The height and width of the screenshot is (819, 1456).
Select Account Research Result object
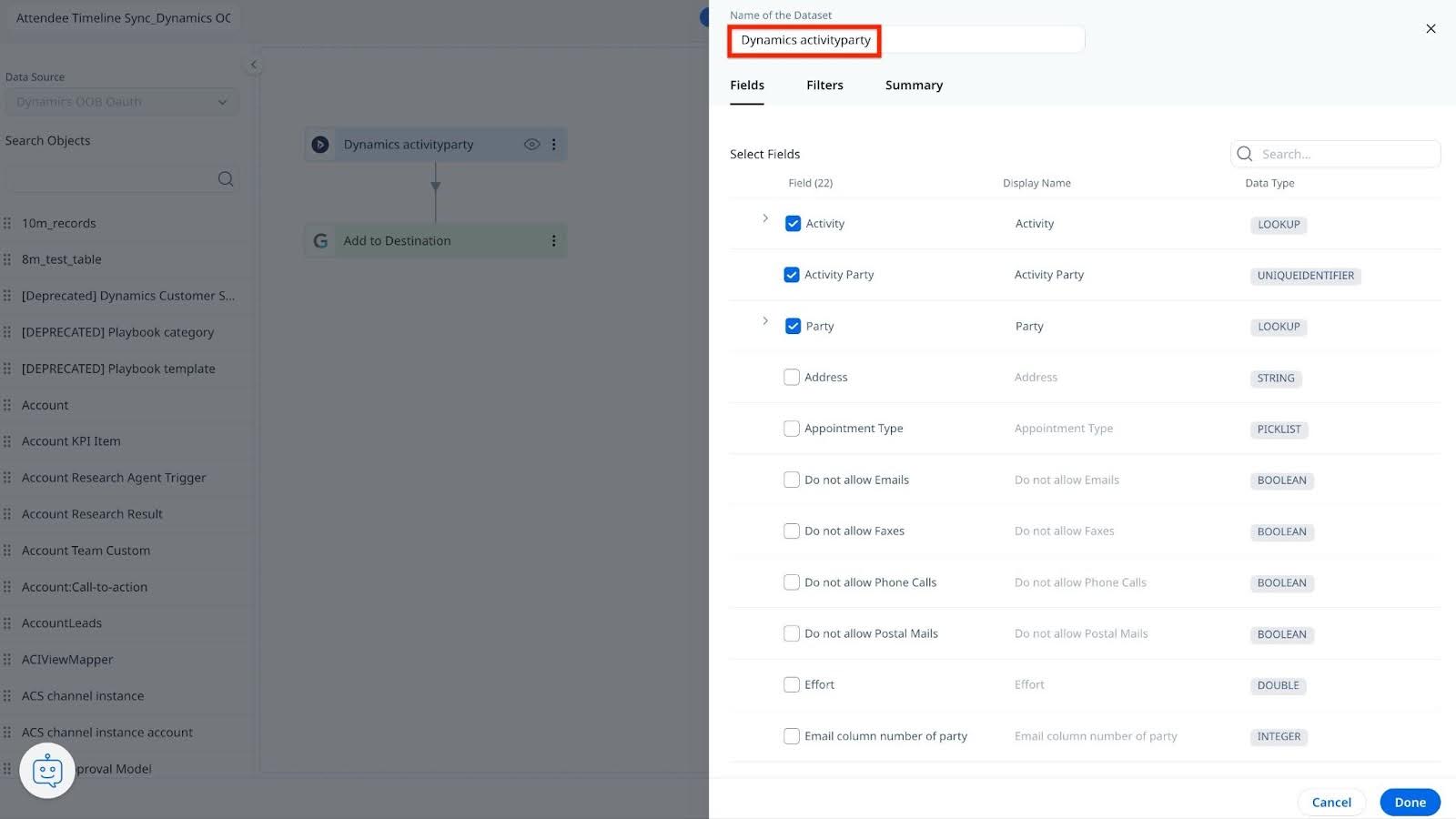pos(92,514)
